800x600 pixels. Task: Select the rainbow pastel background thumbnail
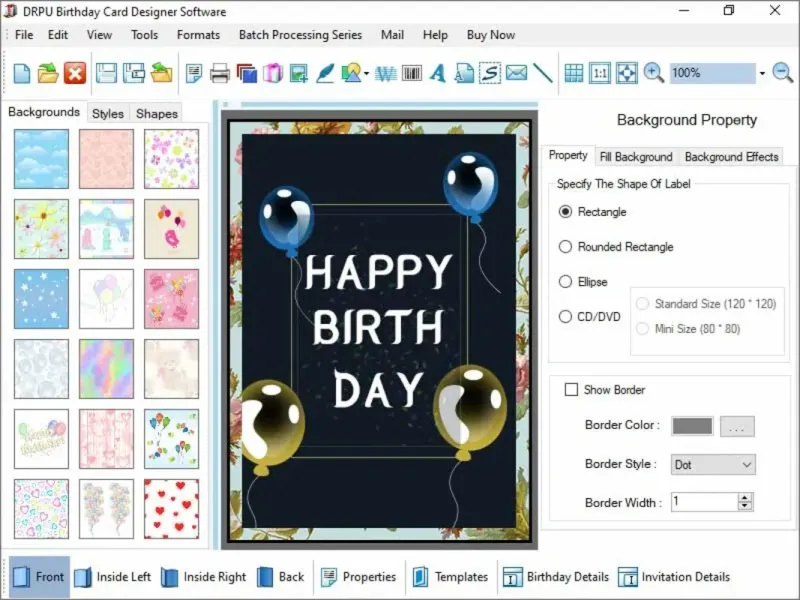coord(106,369)
